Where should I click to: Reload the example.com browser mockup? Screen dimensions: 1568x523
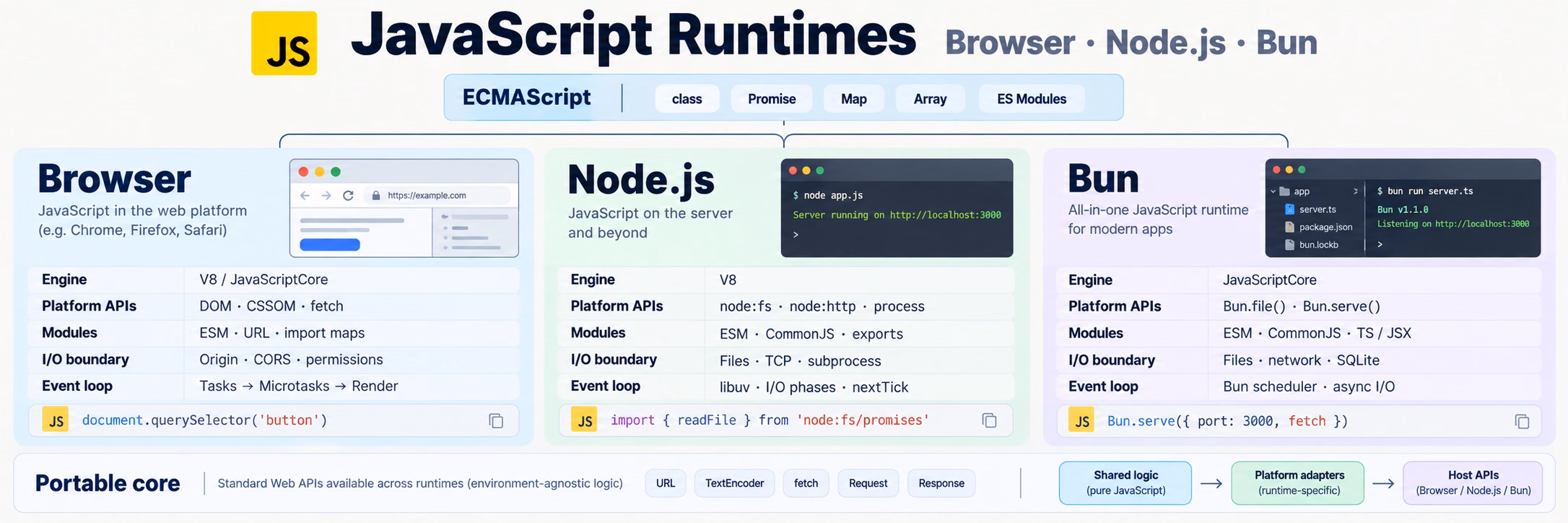coord(349,196)
